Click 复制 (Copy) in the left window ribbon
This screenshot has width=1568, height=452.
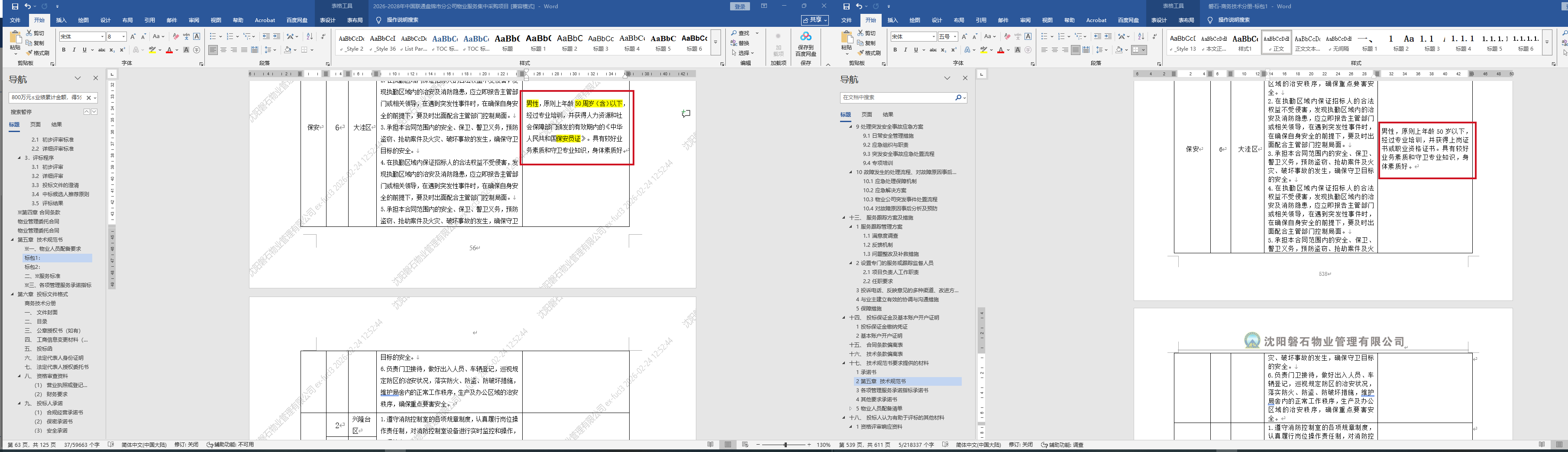pos(36,43)
